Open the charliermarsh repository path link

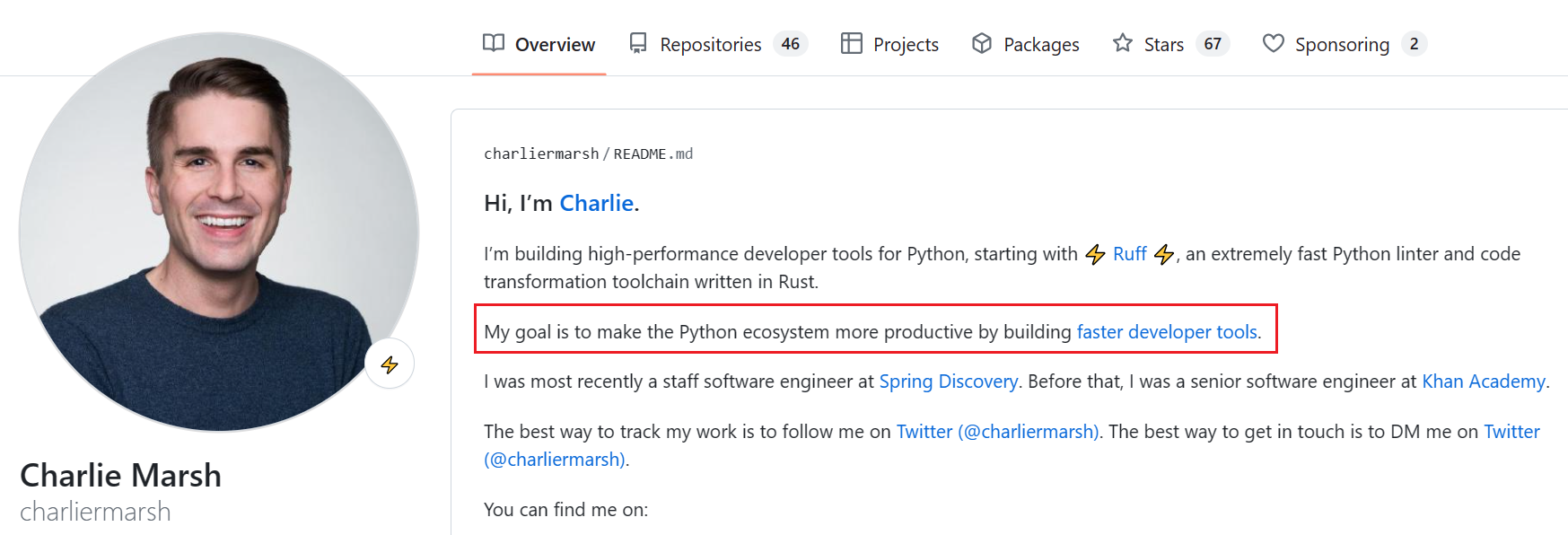point(541,153)
